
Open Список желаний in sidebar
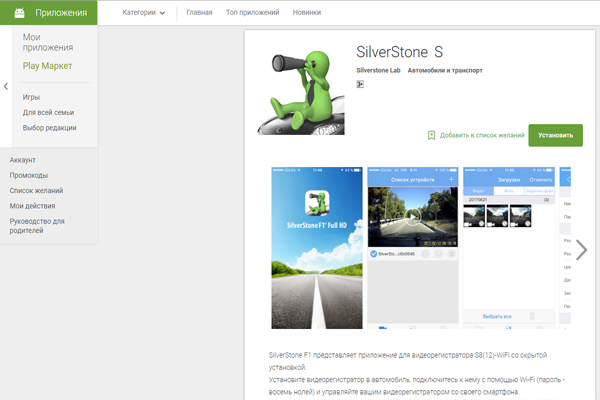36,191
